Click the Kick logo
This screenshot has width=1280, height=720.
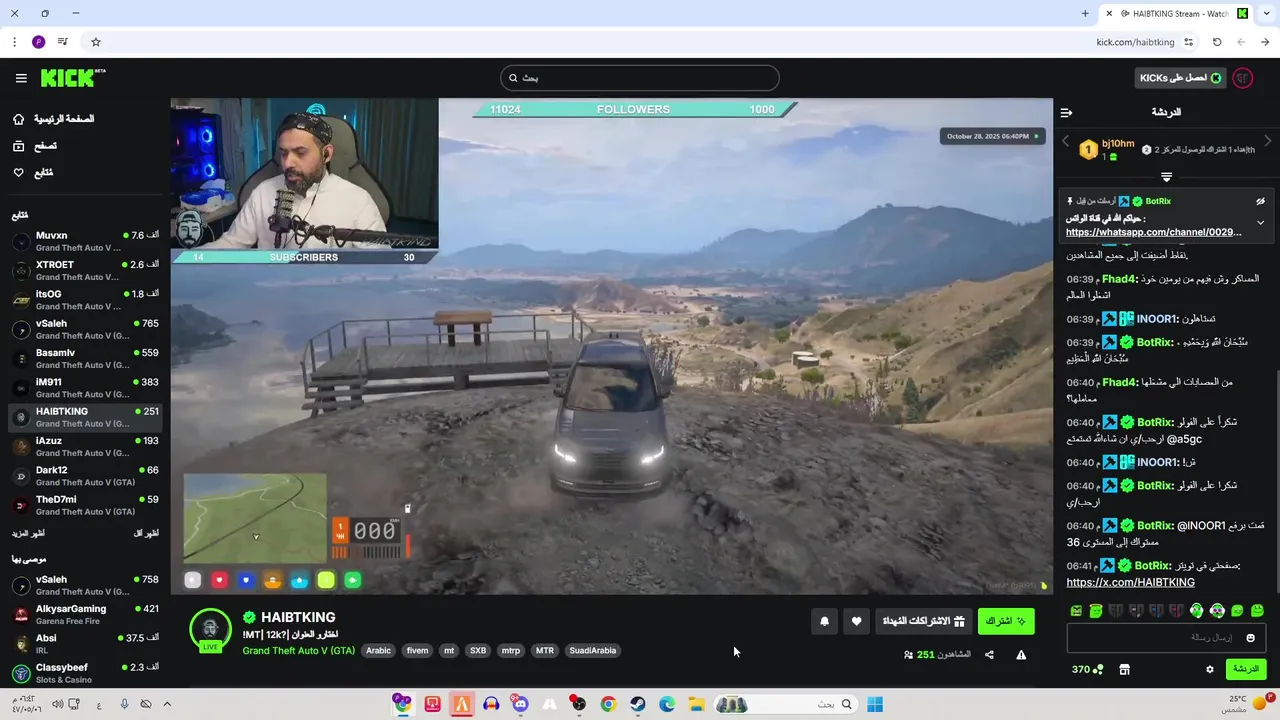pyautogui.click(x=73, y=78)
